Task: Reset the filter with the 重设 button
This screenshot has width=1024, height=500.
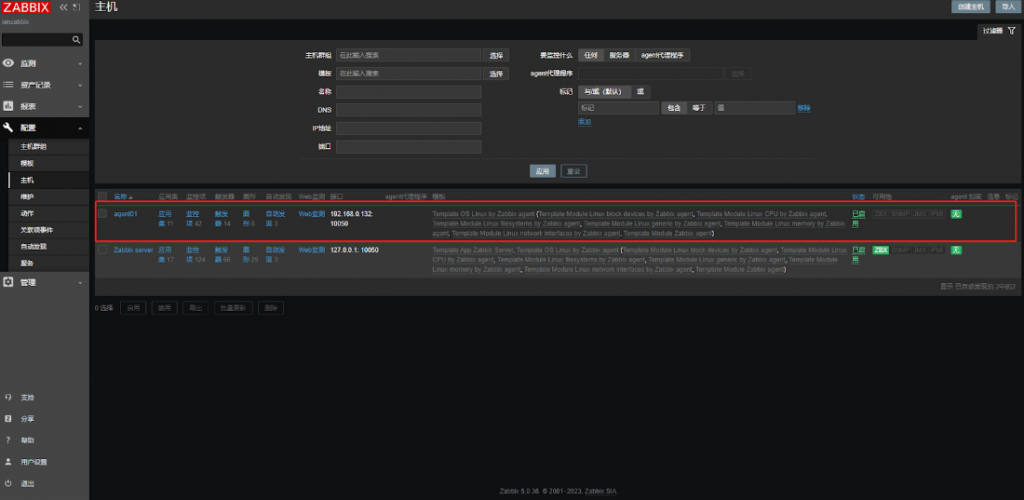Action: point(574,171)
